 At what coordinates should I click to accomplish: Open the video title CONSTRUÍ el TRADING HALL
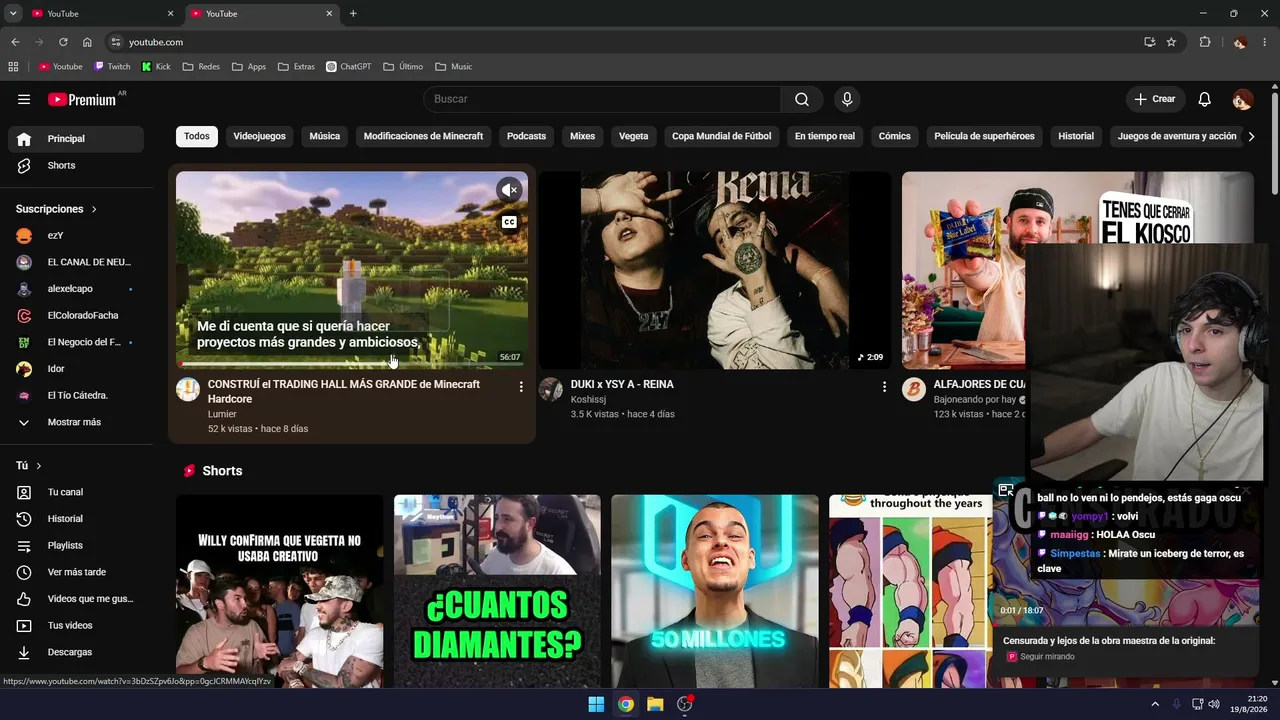[344, 391]
